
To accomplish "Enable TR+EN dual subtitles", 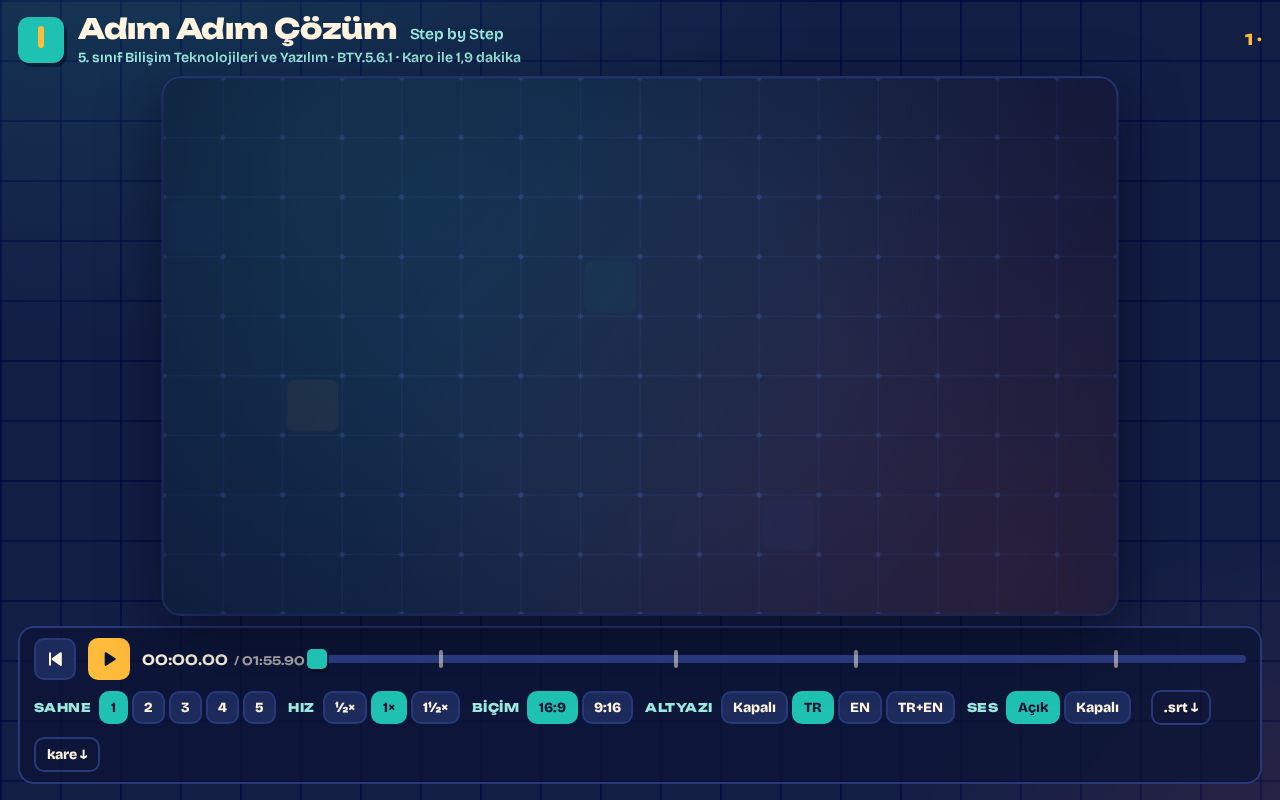I will (x=920, y=707).
